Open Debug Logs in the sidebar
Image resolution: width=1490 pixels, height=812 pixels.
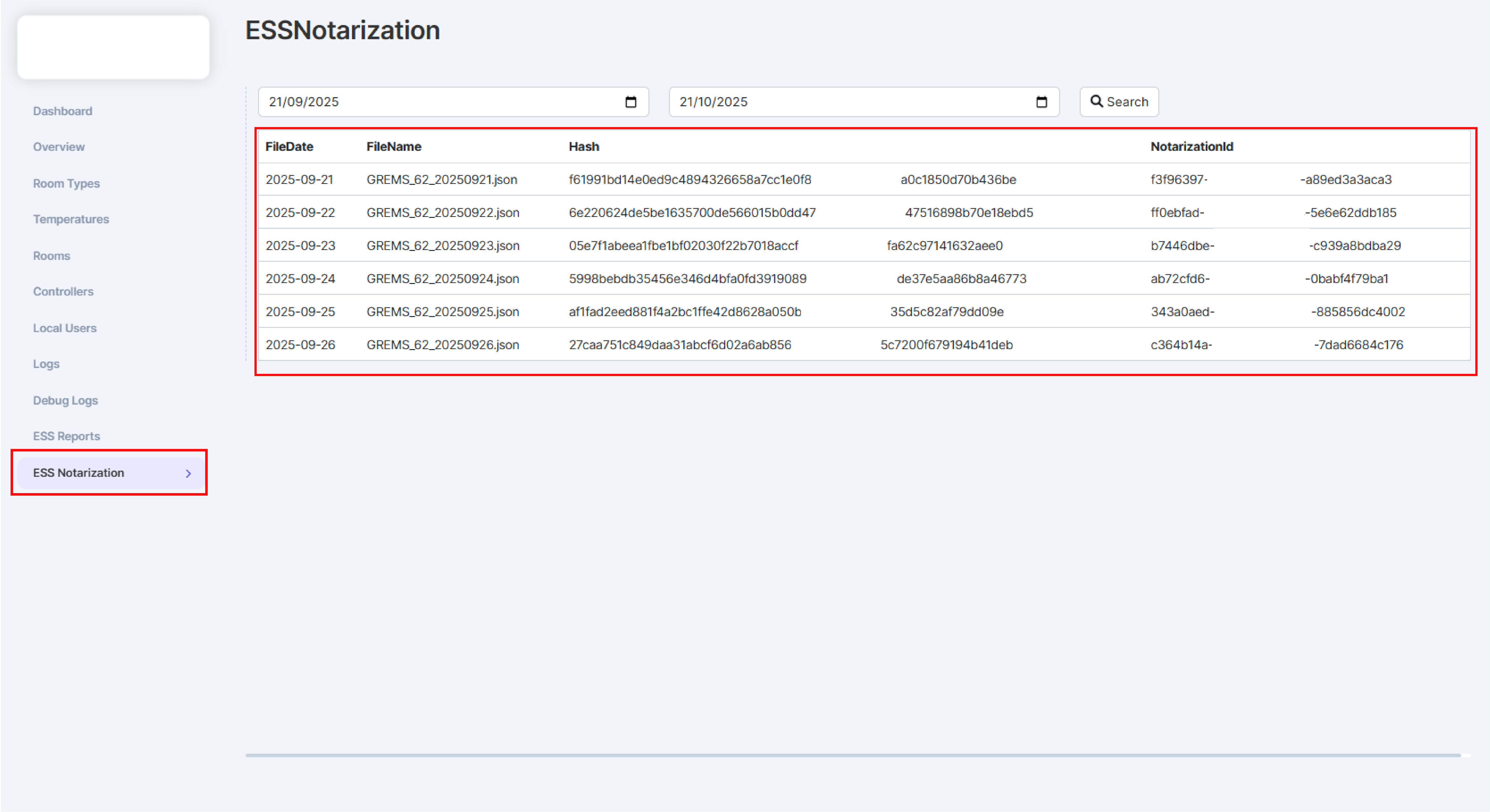[65, 400]
